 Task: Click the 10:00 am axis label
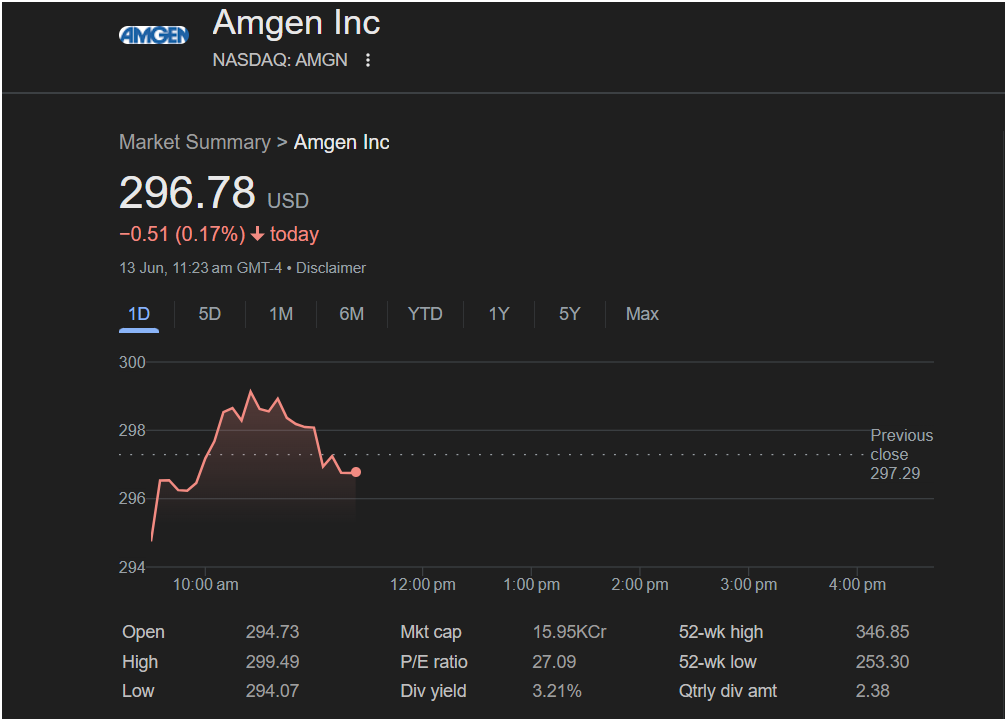206,584
